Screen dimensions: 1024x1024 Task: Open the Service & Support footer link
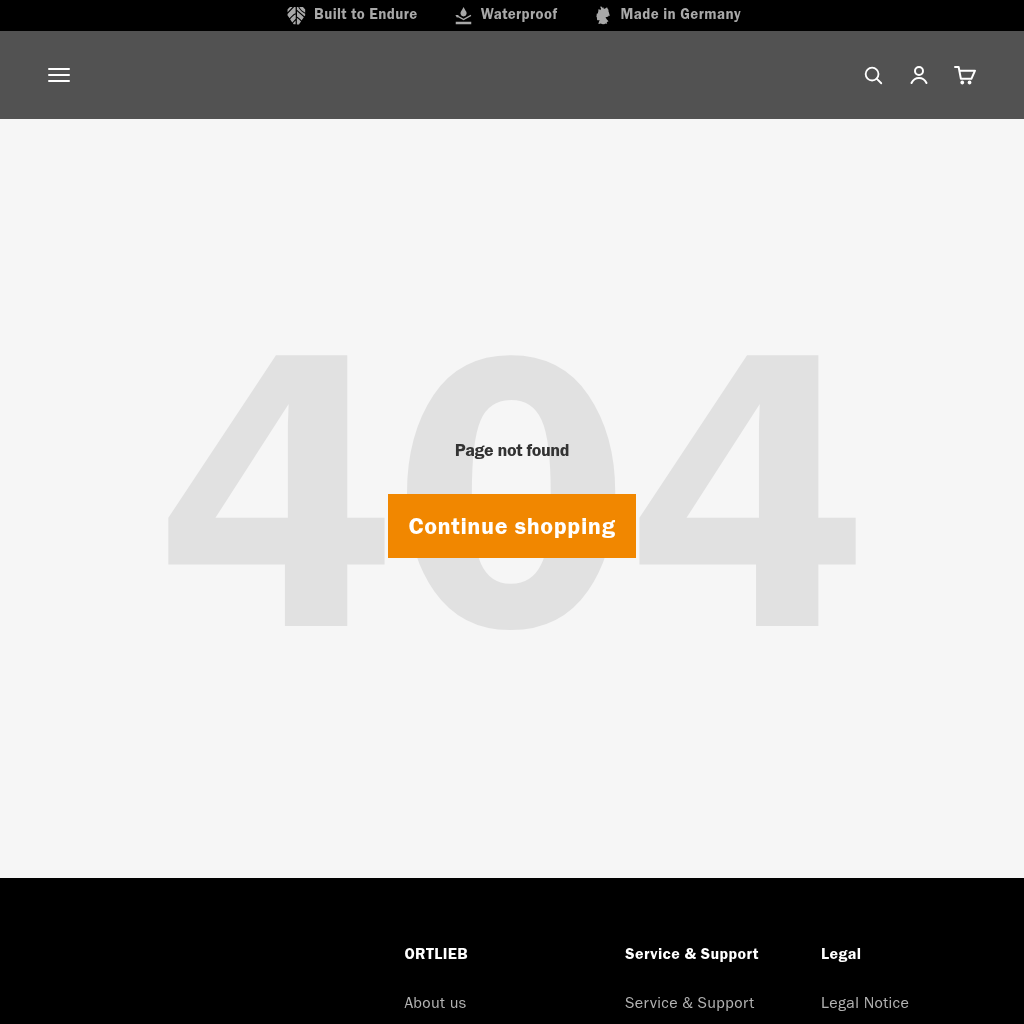click(x=689, y=1002)
